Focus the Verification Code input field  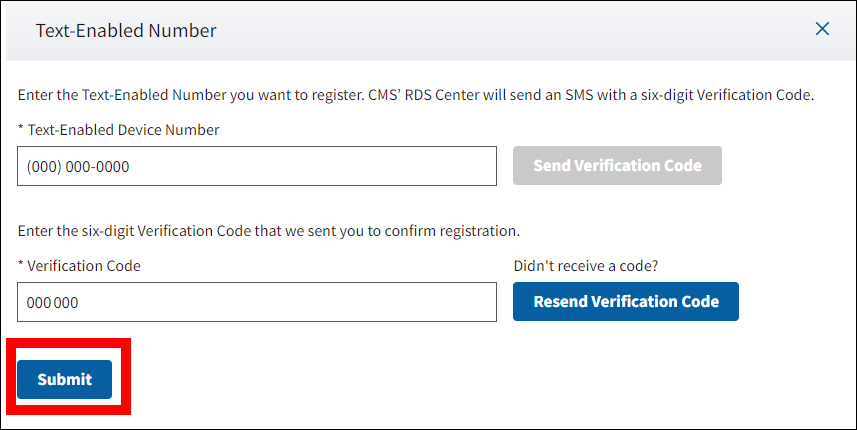256,301
